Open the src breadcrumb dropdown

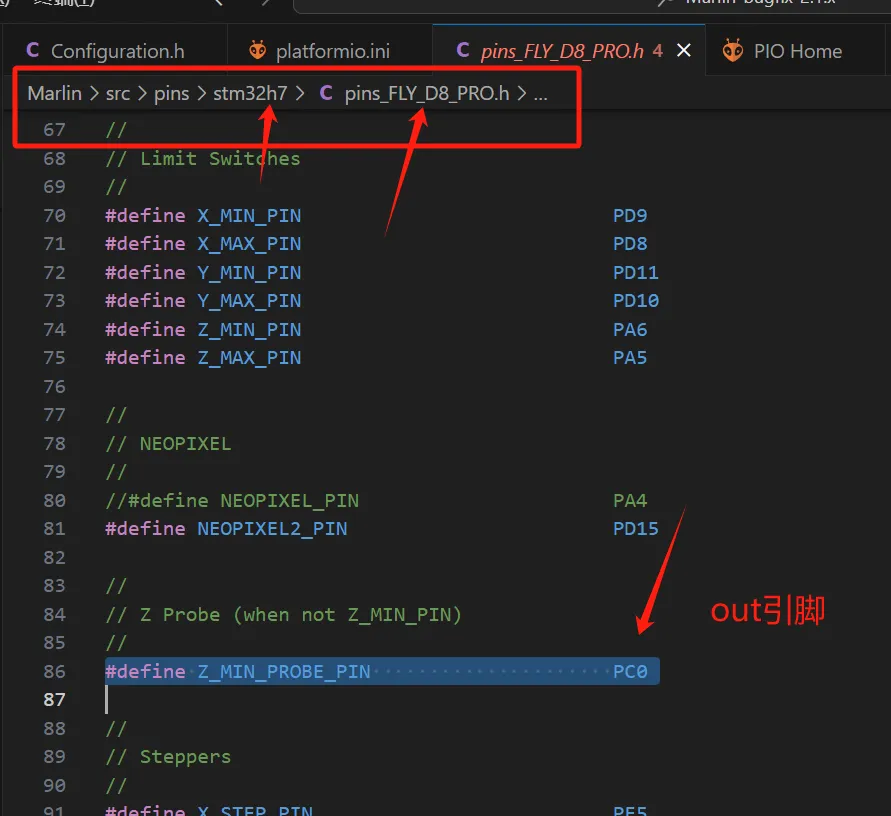click(118, 94)
